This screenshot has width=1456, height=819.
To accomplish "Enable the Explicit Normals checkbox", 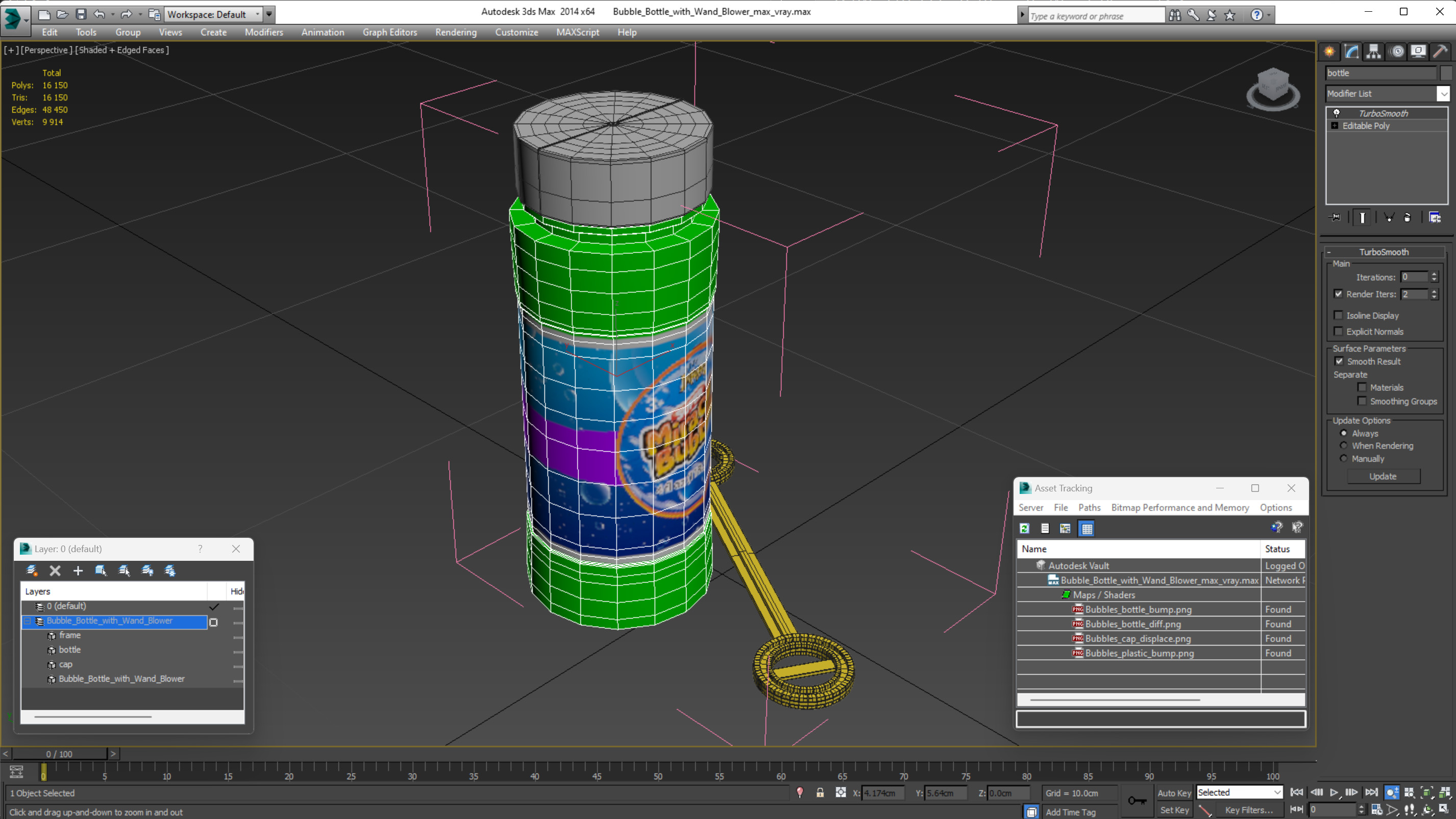I will [1339, 331].
